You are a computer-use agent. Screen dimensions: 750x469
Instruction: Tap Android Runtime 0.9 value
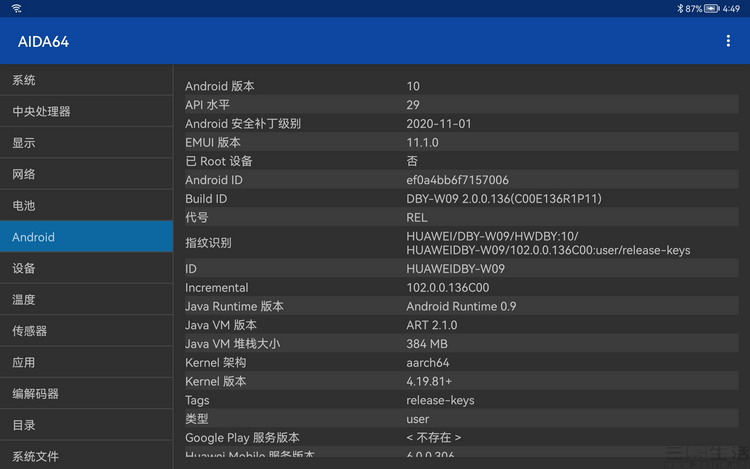[x=461, y=306]
